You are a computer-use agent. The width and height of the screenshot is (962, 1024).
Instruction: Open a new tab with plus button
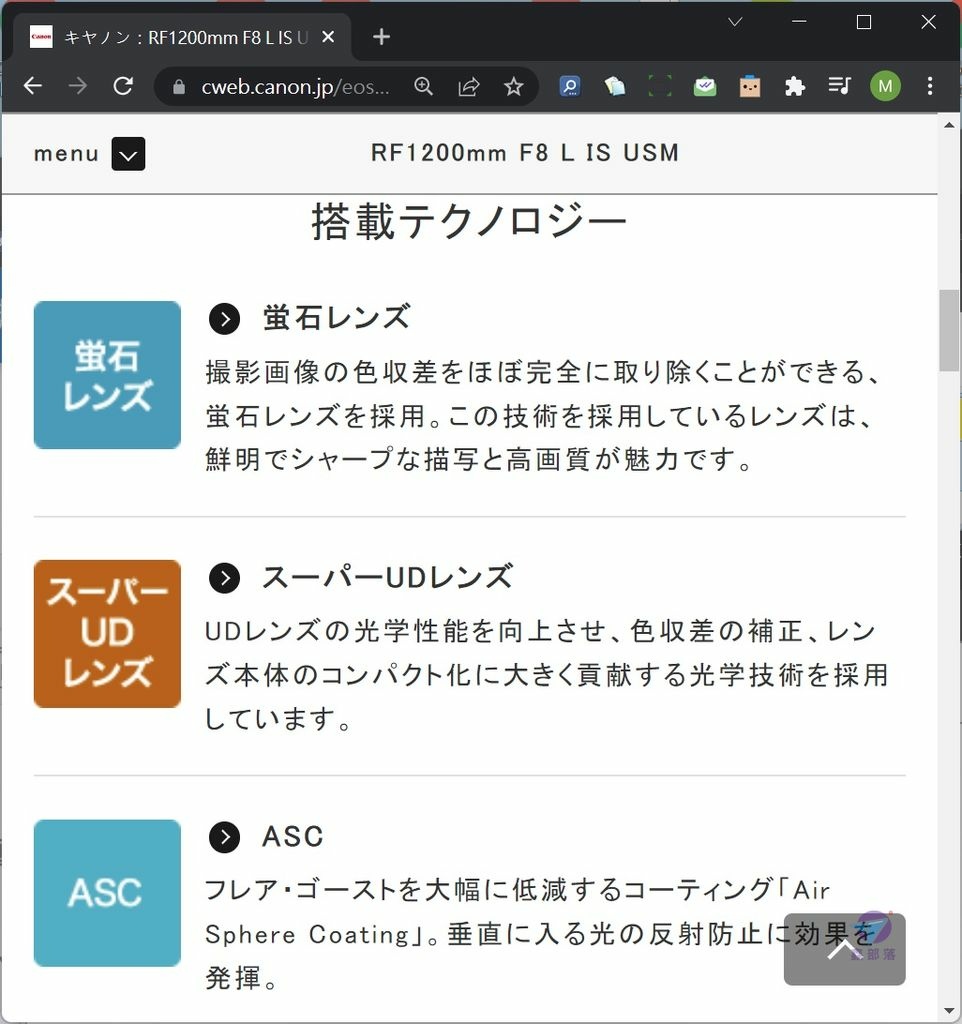point(381,37)
